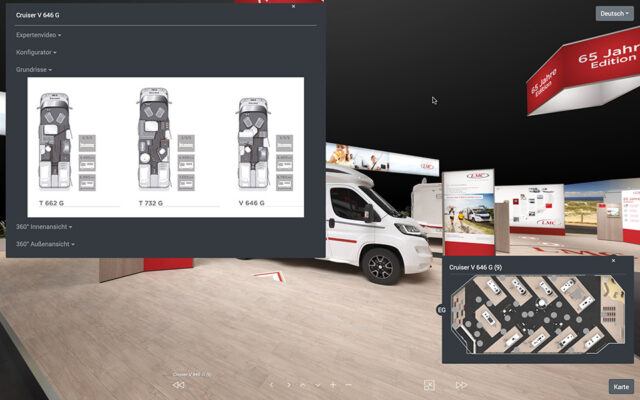Click the T 662 G label
This screenshot has width=640, height=400.
(x=51, y=203)
